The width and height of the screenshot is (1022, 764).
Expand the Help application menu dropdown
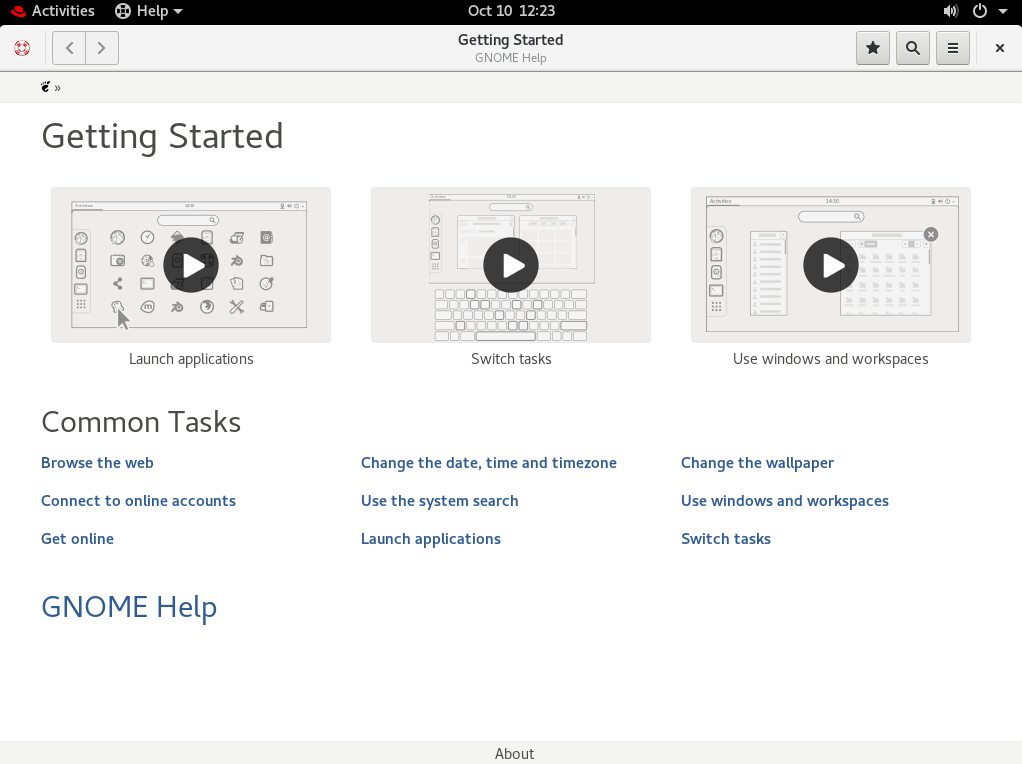coord(149,11)
